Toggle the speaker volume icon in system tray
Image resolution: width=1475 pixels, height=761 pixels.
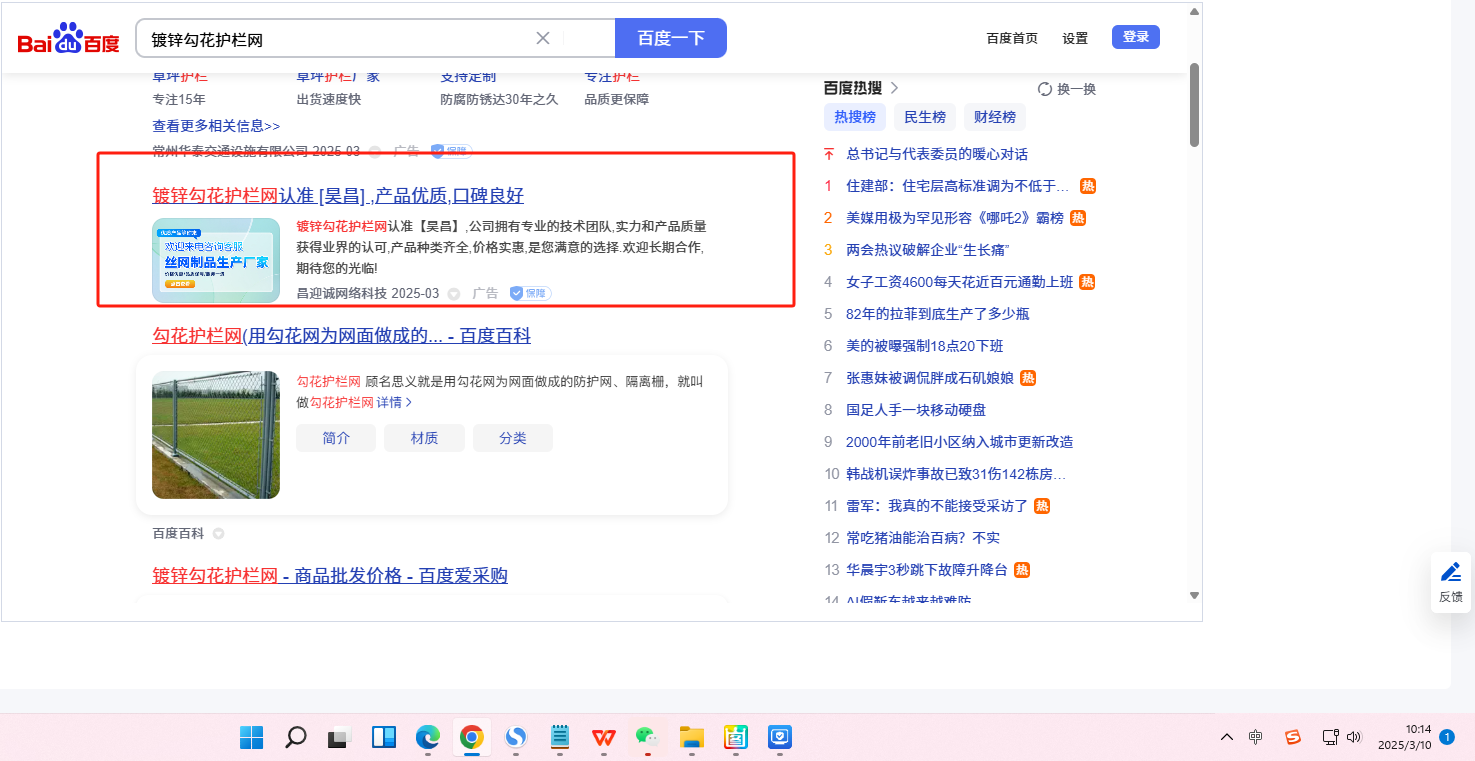coord(1355,737)
